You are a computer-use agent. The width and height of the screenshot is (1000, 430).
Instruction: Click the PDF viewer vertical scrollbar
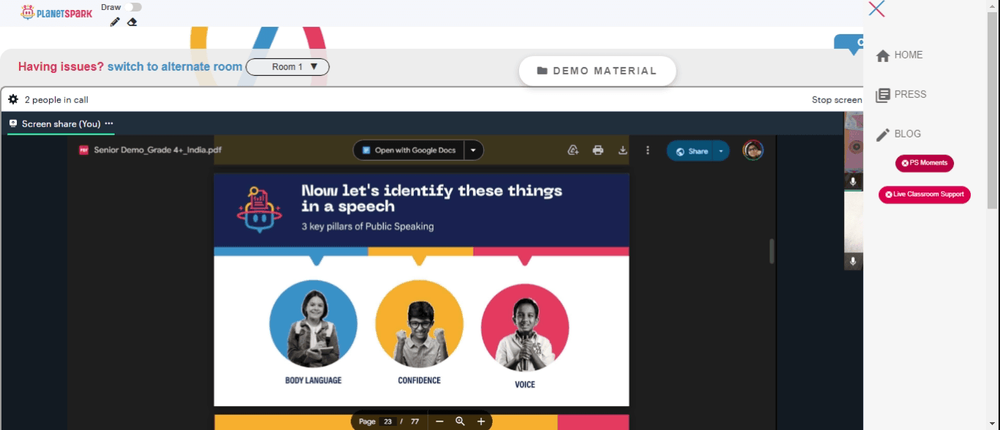pos(771,251)
